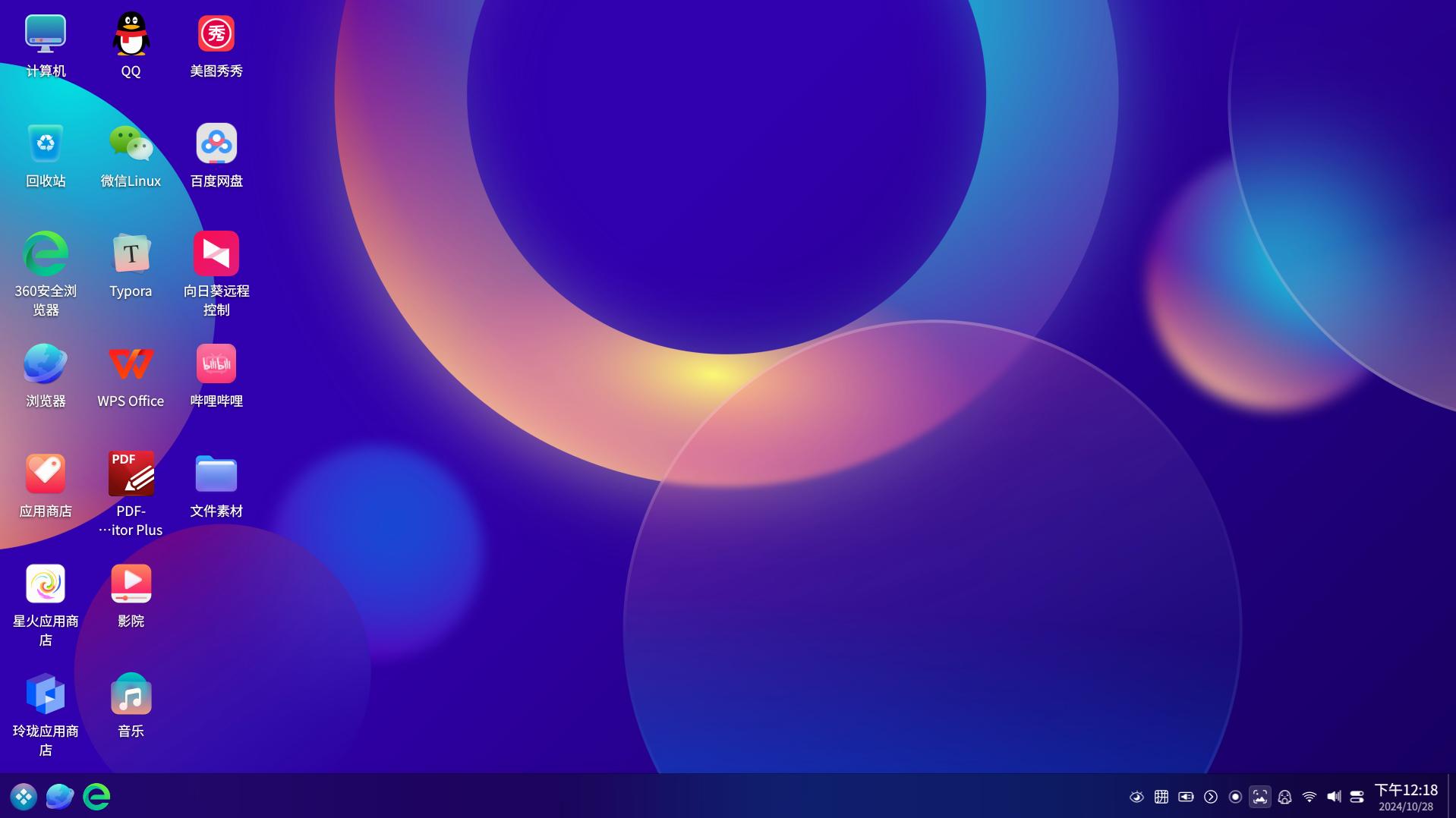Viewport: 1456px width, 818px height.
Task: Open the volume control from speaker icon
Action: [1334, 797]
